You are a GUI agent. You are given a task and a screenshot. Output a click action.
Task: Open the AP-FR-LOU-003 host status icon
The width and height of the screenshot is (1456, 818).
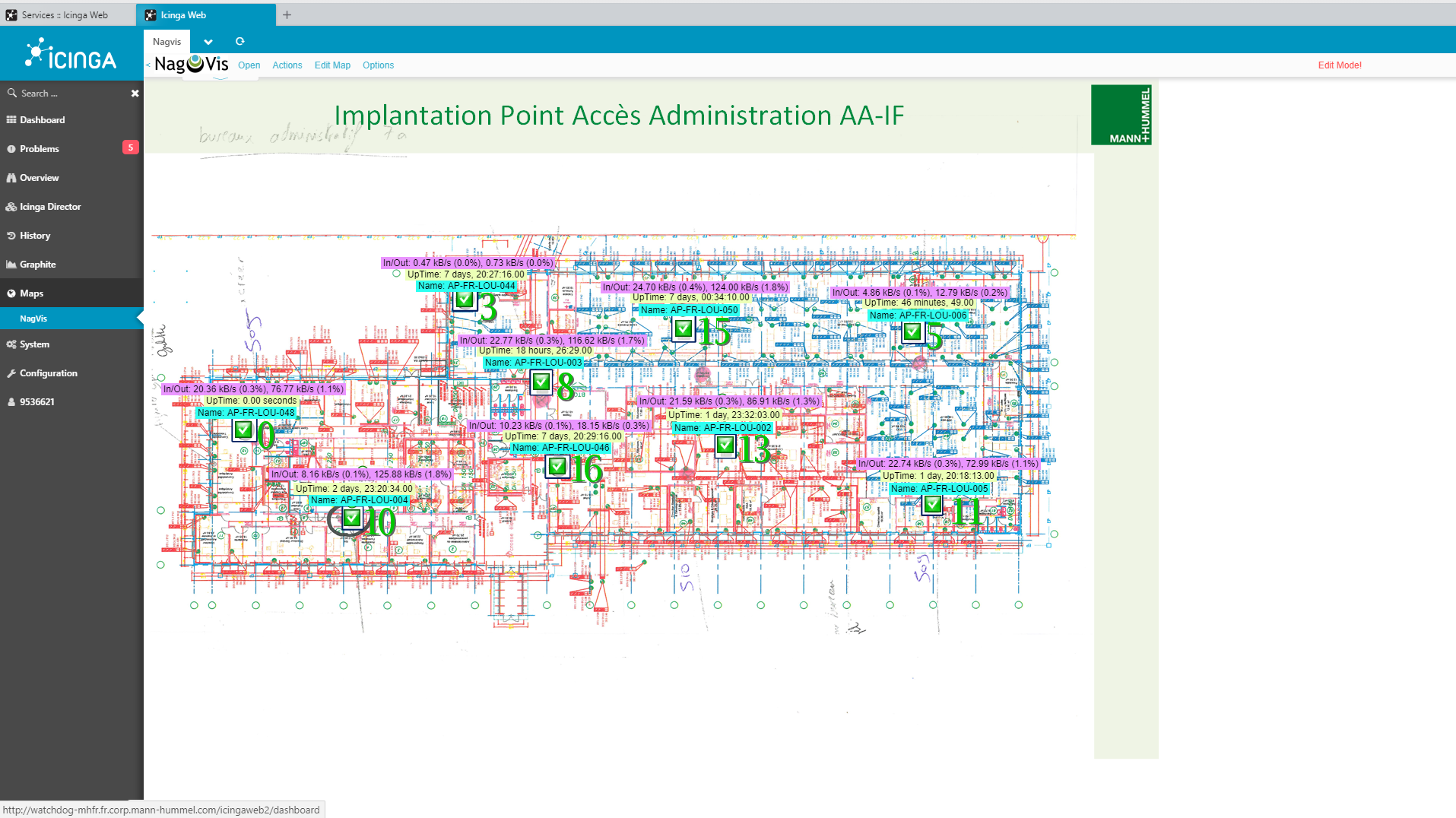(x=541, y=382)
